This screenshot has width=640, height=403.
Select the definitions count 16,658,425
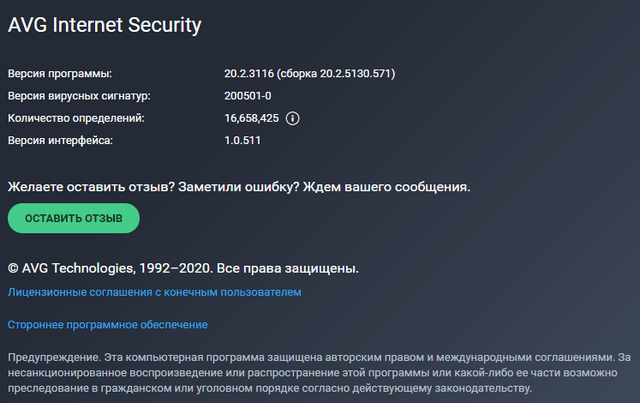(252, 118)
